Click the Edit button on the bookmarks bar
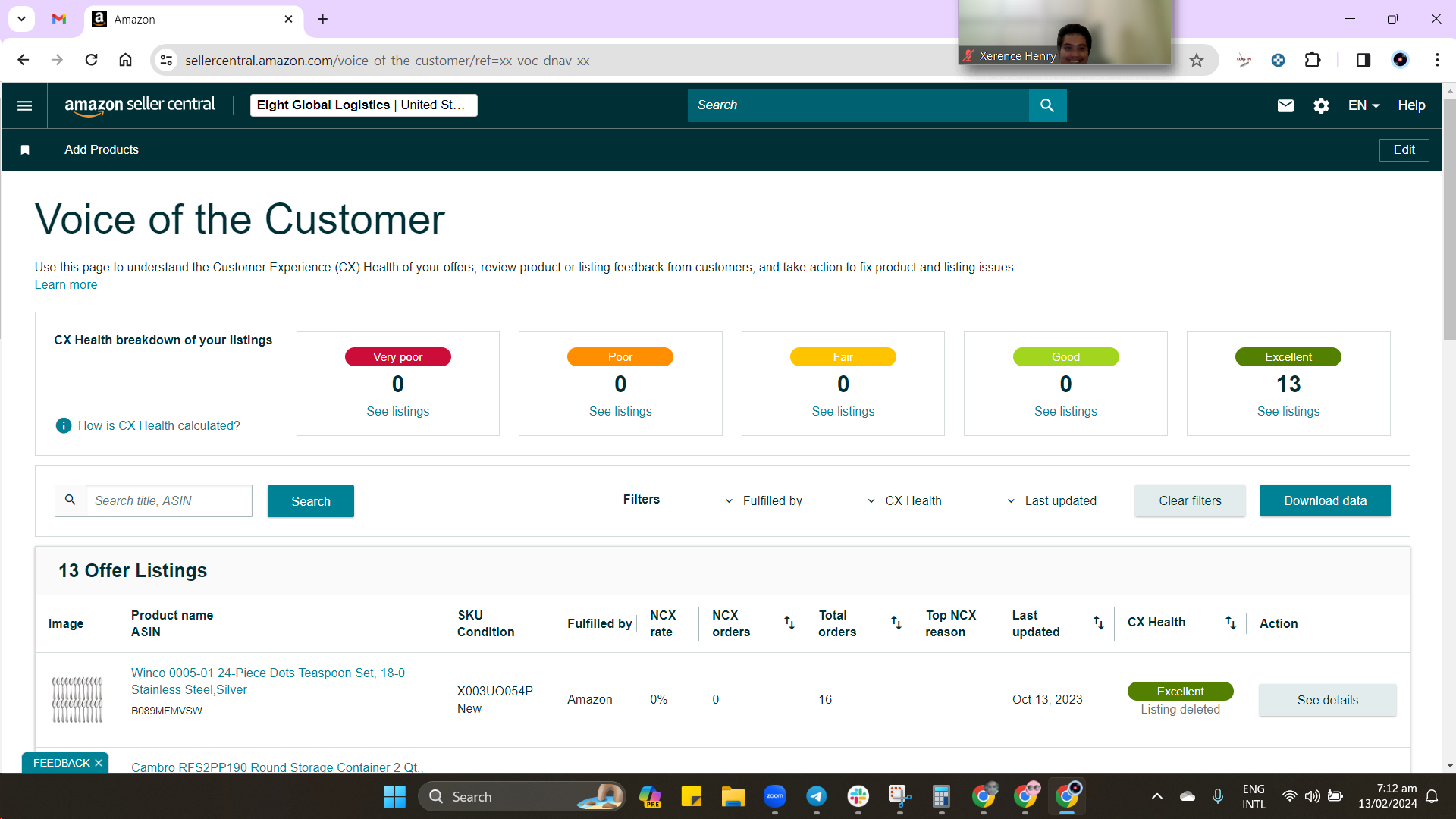This screenshot has height=819, width=1456. click(1404, 150)
